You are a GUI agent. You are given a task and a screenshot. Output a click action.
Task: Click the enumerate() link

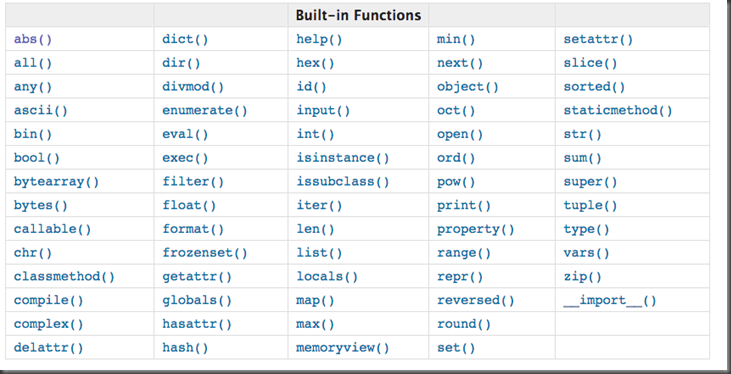coord(205,111)
